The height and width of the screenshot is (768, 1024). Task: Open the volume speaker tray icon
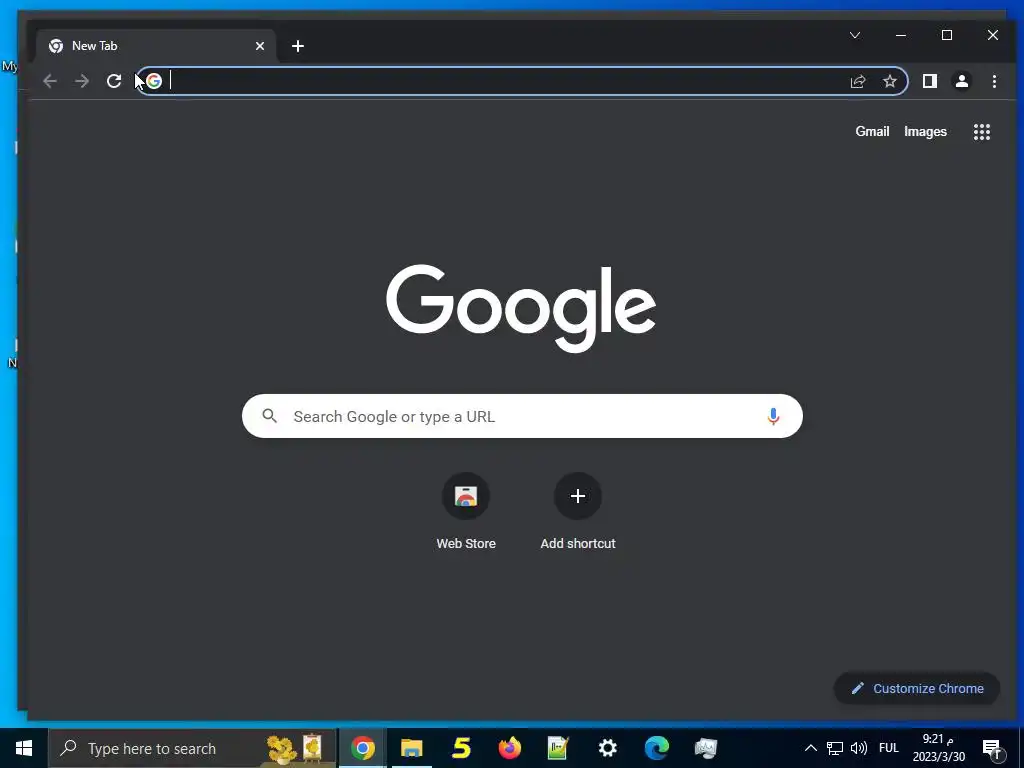[x=859, y=748]
